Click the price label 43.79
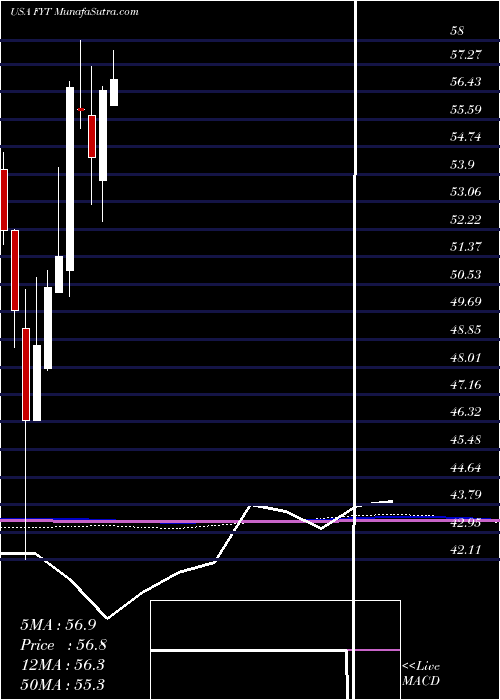The width and height of the screenshot is (500, 700). 466,495
